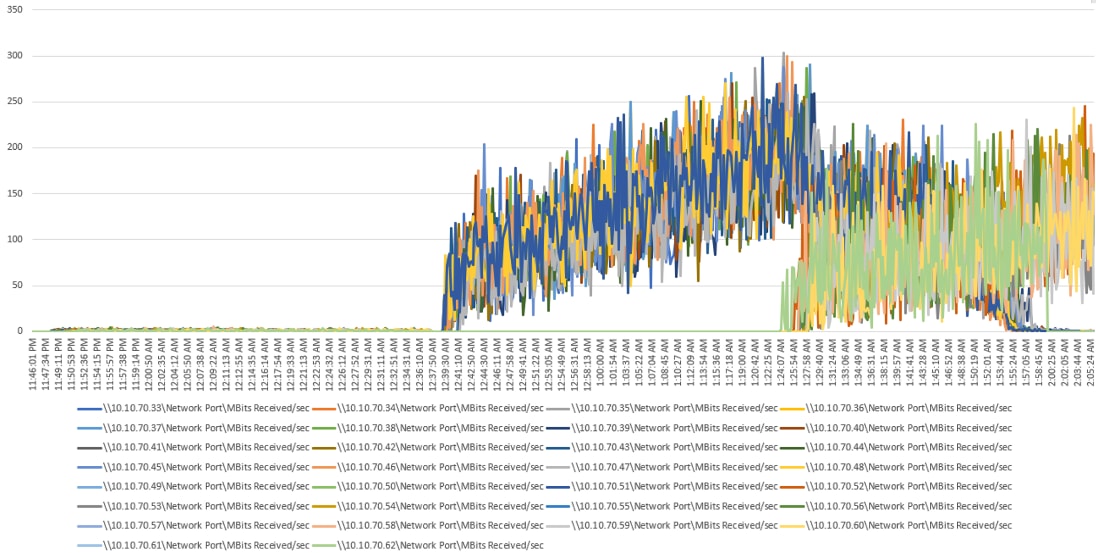Choose the \\10.10.70.46 series in the legend

pyautogui.click(x=427, y=466)
